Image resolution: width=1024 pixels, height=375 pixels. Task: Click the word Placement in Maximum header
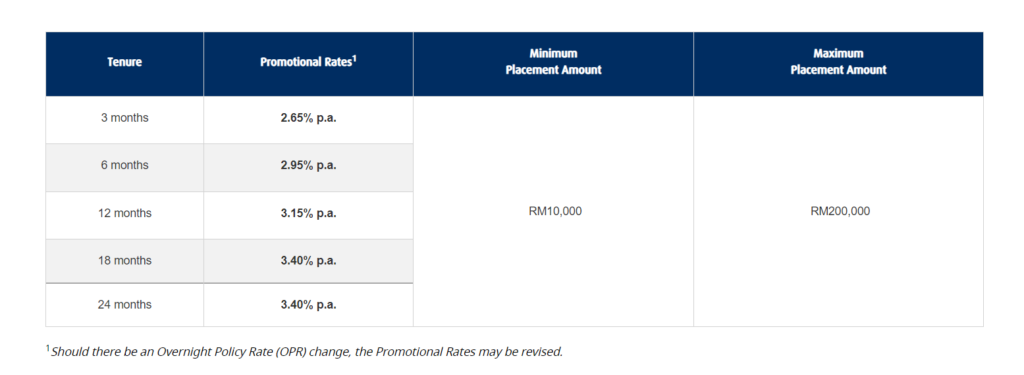pyautogui.click(x=813, y=70)
